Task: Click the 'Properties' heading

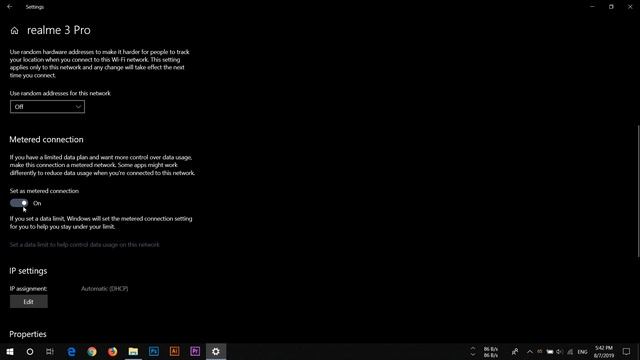Action: point(28,334)
